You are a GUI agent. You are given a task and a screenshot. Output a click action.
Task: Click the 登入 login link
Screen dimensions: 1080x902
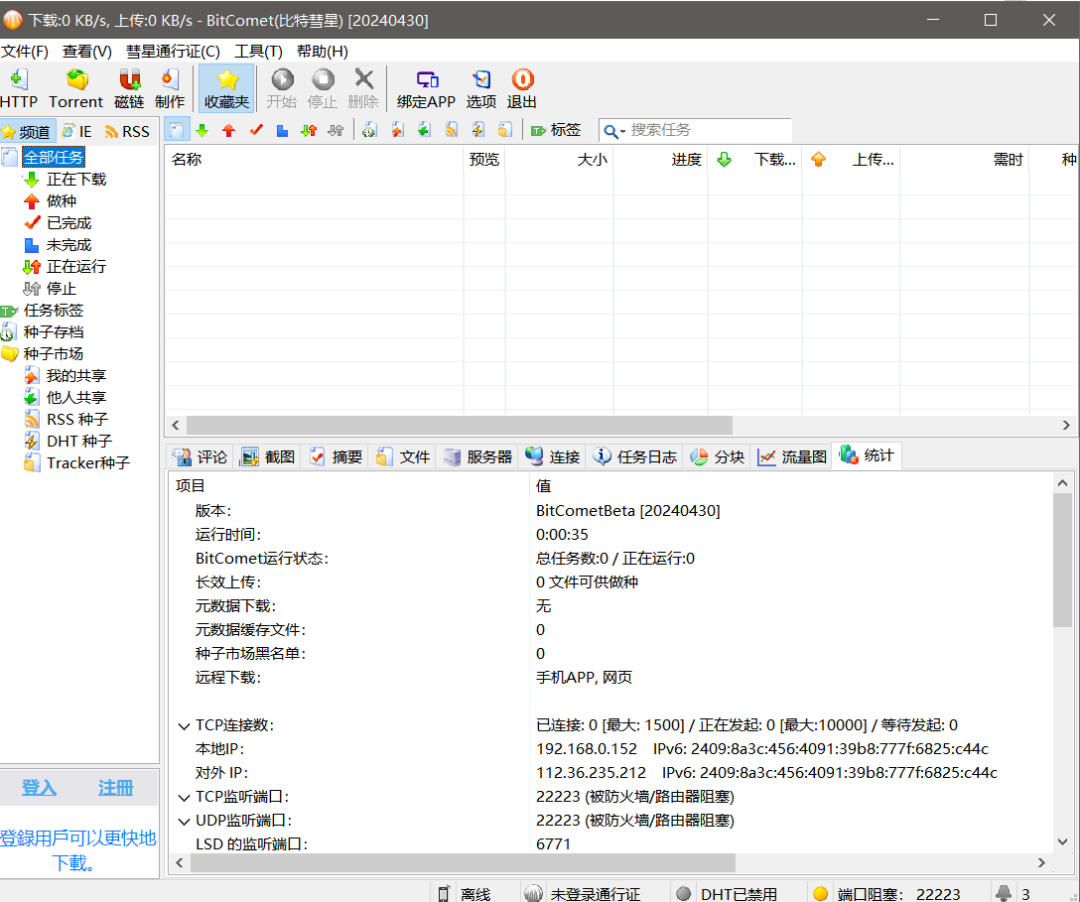coord(39,788)
